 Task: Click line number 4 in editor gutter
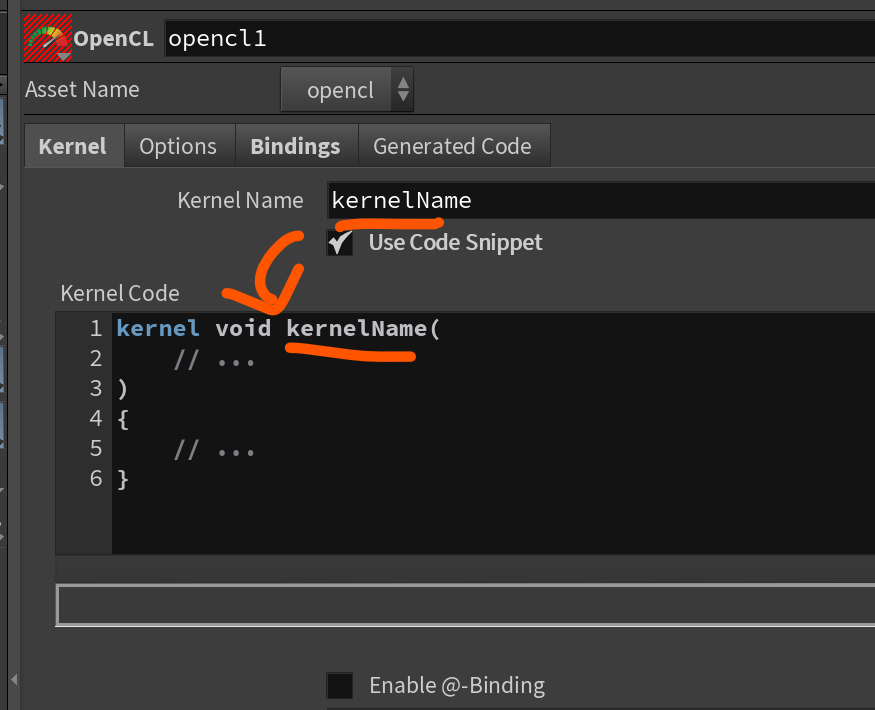[96, 419]
